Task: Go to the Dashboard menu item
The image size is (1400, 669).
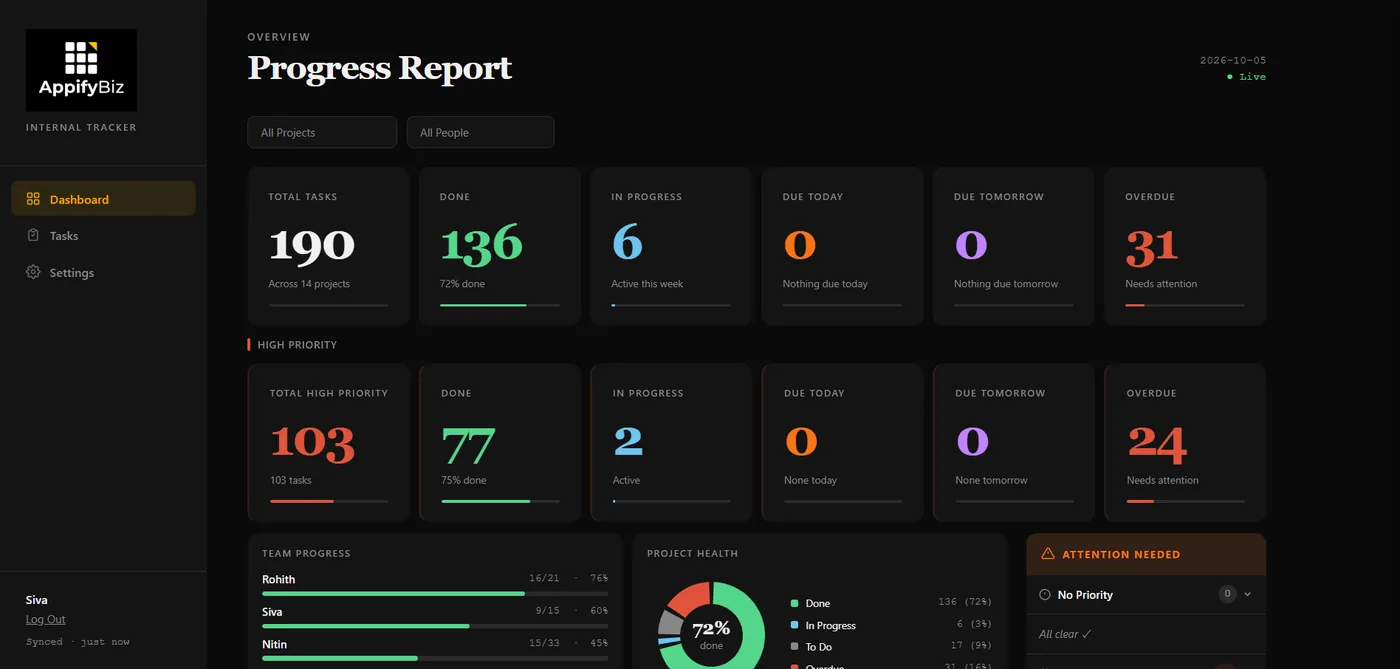Action: 103,199
